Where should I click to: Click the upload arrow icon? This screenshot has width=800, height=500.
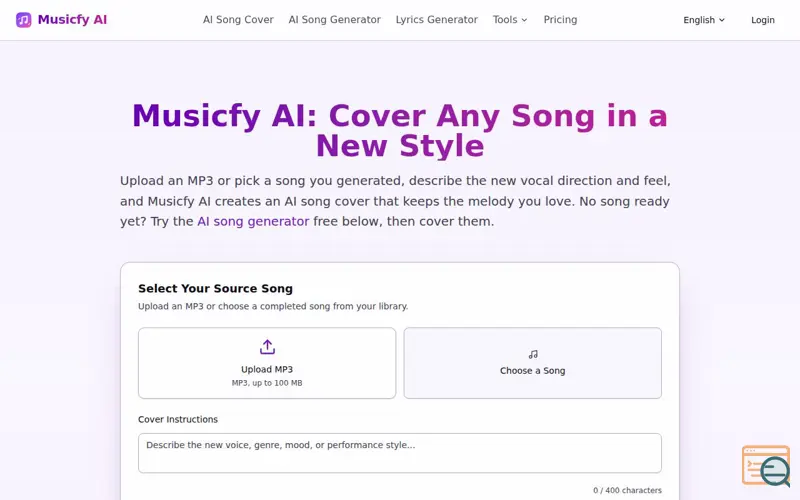coord(267,347)
